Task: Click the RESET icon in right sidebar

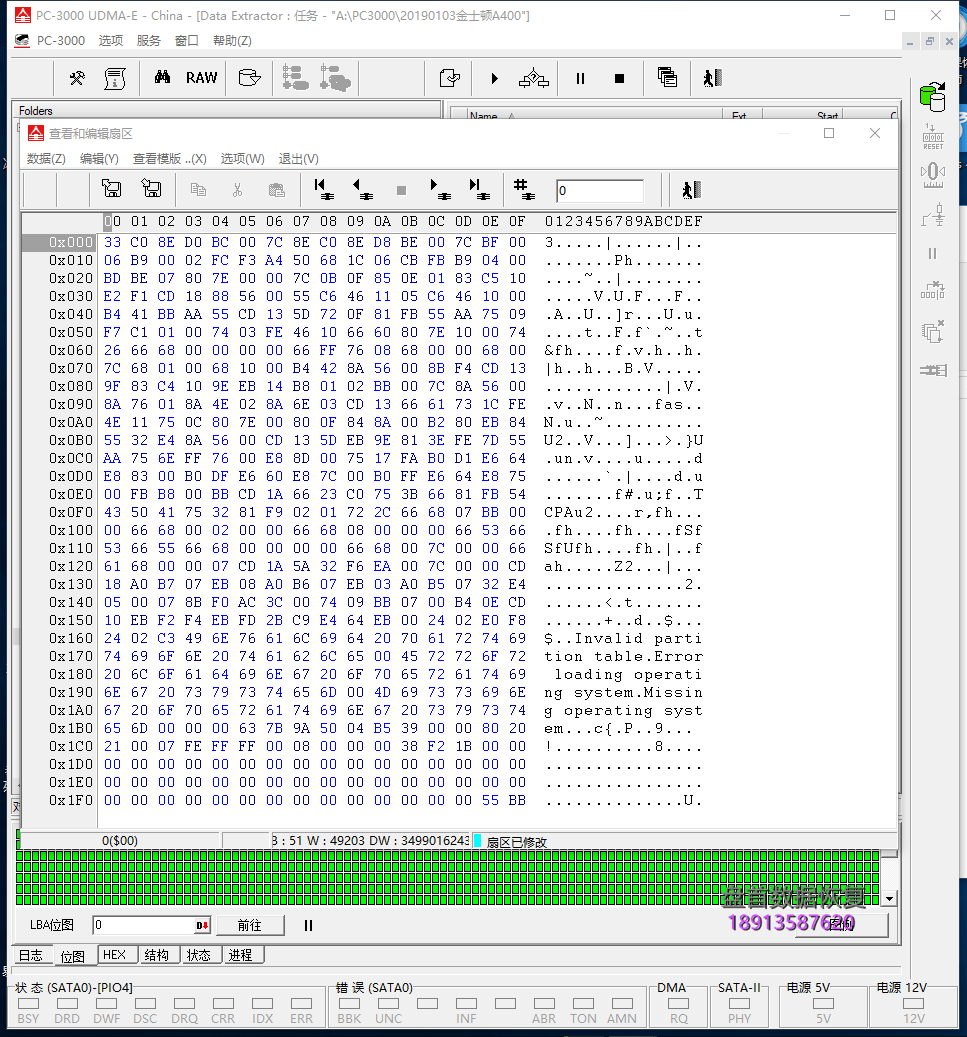Action: point(933,137)
